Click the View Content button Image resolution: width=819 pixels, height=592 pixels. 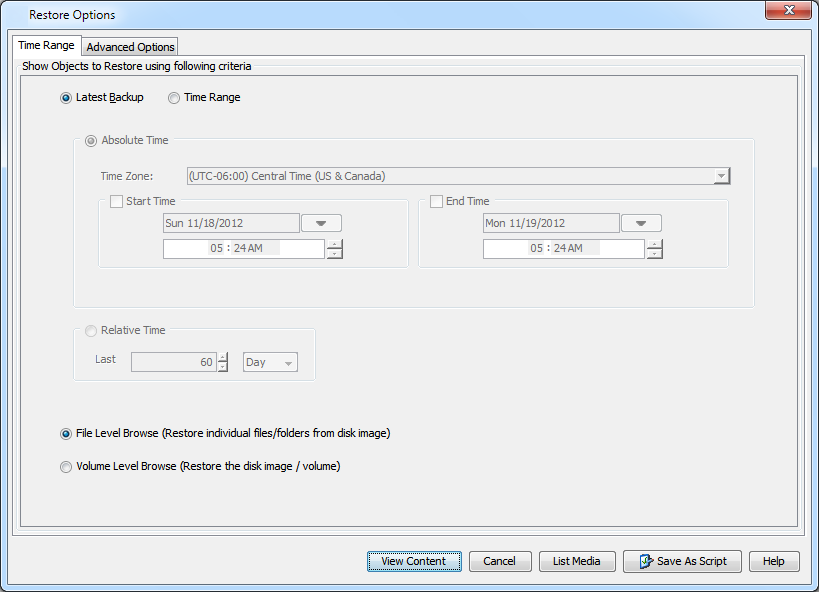[x=414, y=561]
